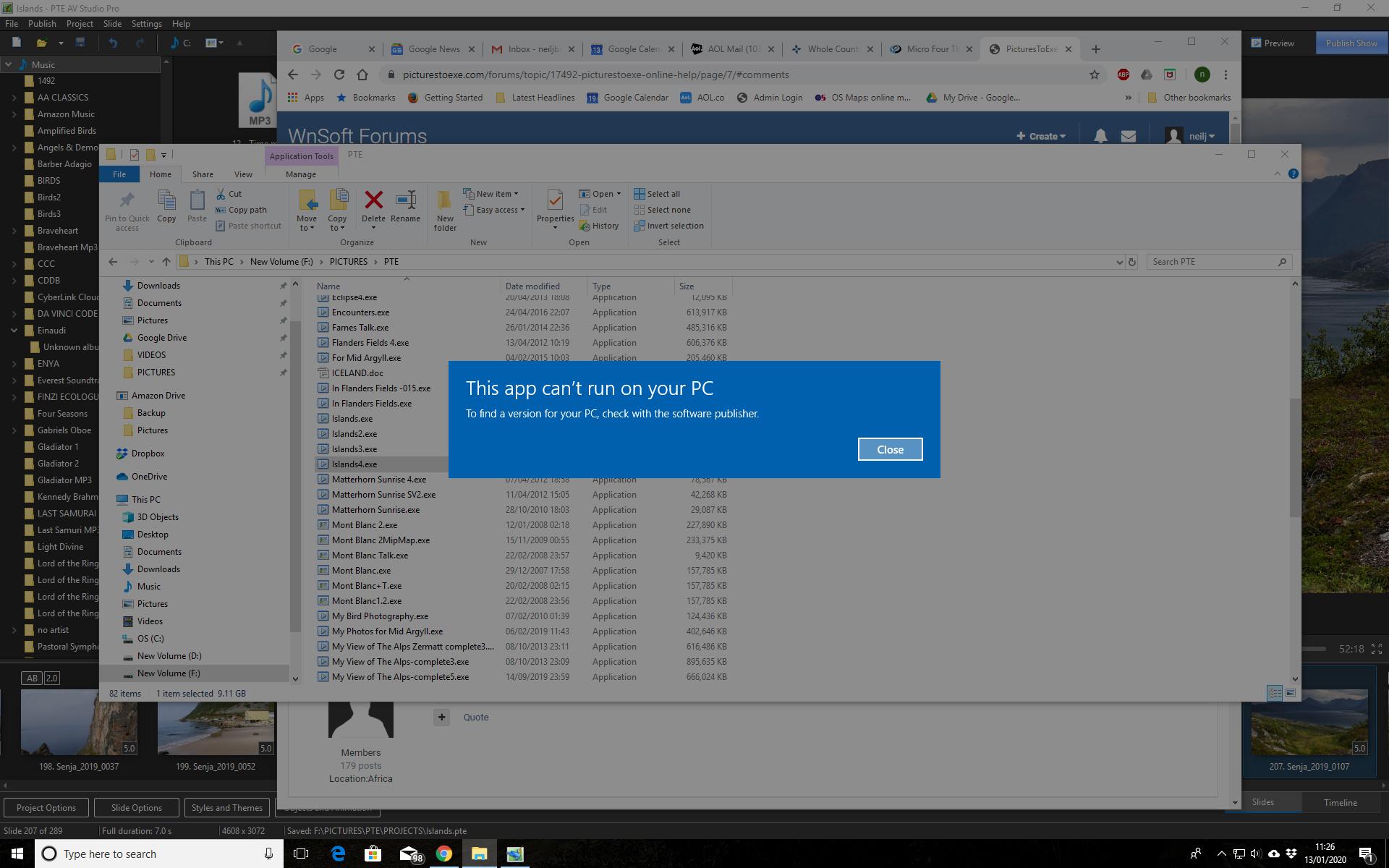
Task: Collapse the Einaudi music folder
Action: tap(14, 331)
